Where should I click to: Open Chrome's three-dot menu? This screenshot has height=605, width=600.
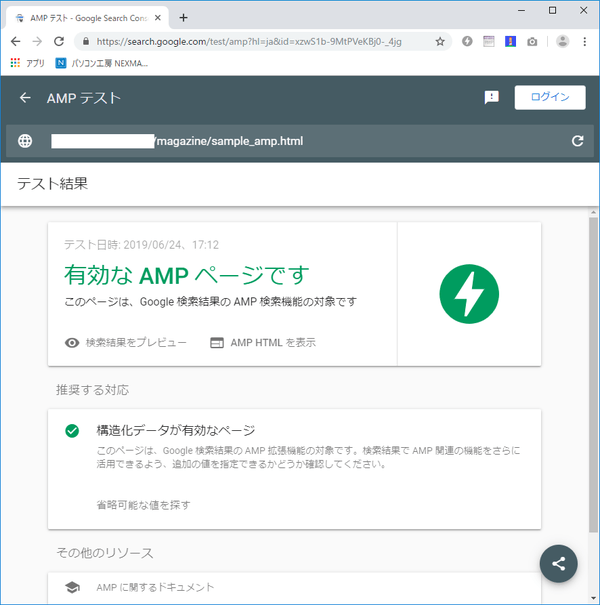click(x=585, y=41)
